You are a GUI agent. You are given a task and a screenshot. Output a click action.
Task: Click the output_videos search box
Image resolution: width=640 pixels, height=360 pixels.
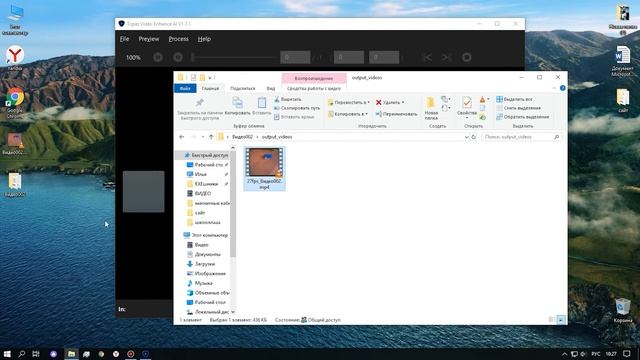tap(522, 137)
